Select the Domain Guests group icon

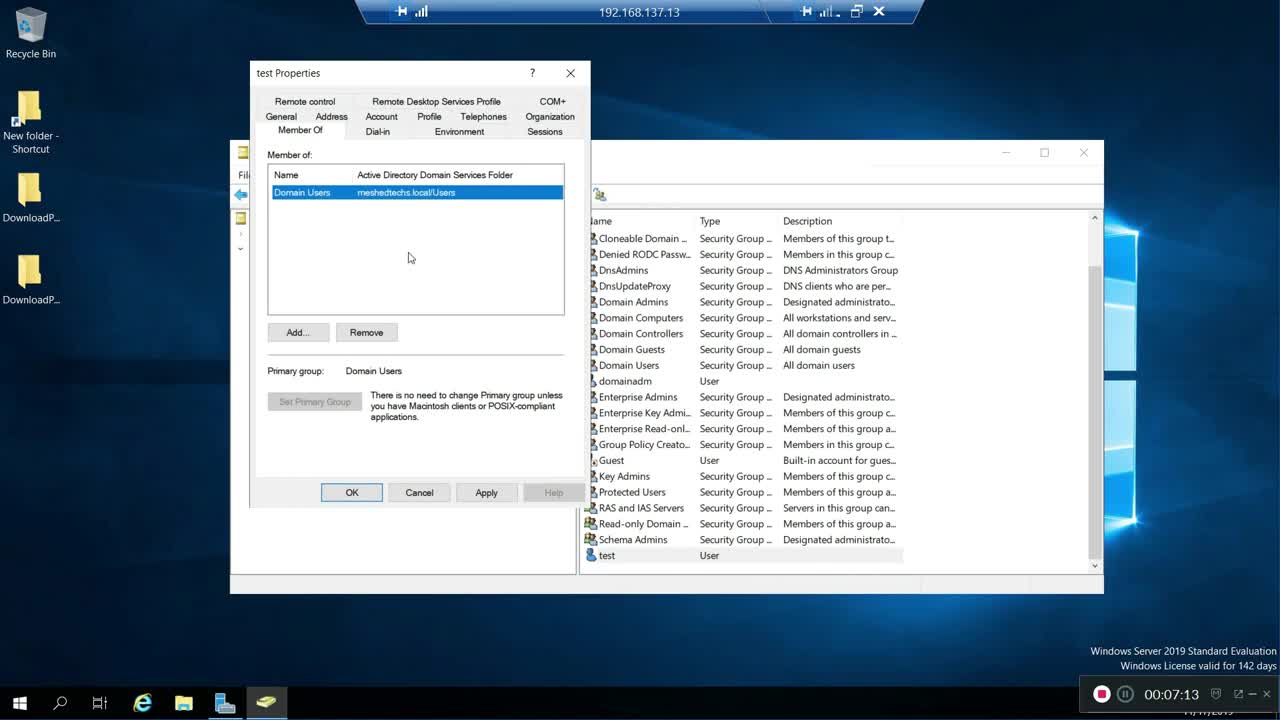point(591,349)
